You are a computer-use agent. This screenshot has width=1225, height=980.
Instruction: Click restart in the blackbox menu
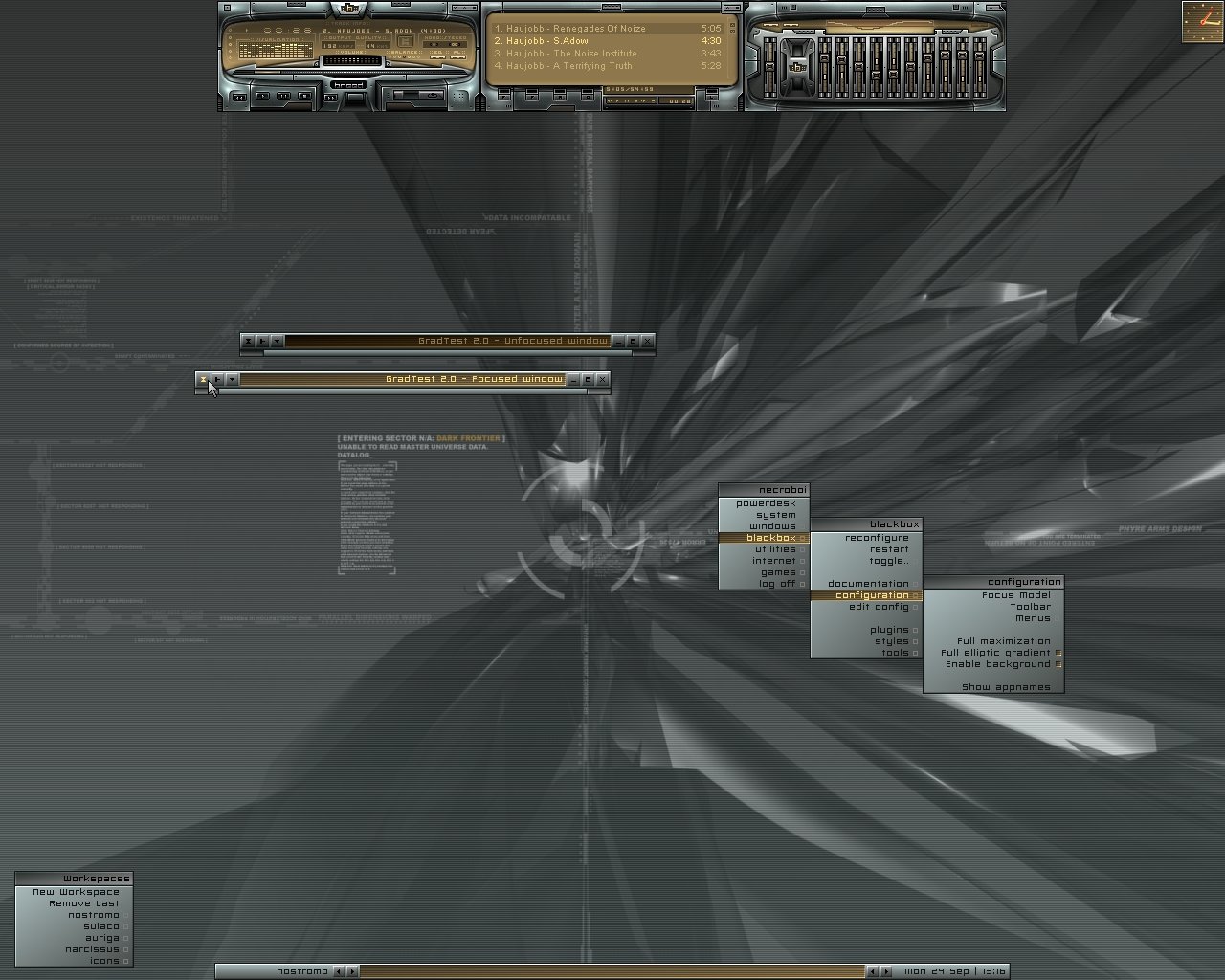(x=866, y=549)
